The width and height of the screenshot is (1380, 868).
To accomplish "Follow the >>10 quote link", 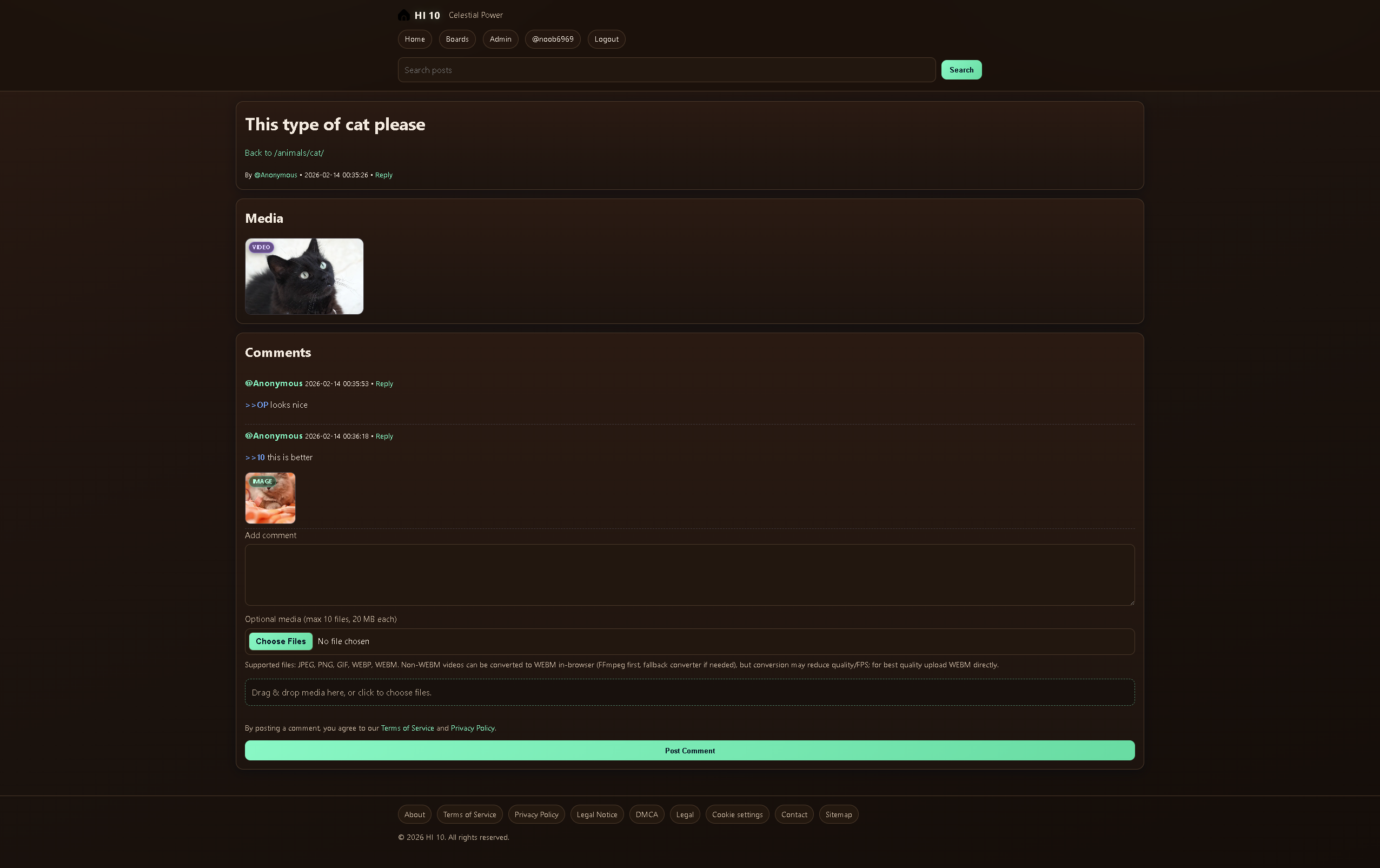I will 256,457.
